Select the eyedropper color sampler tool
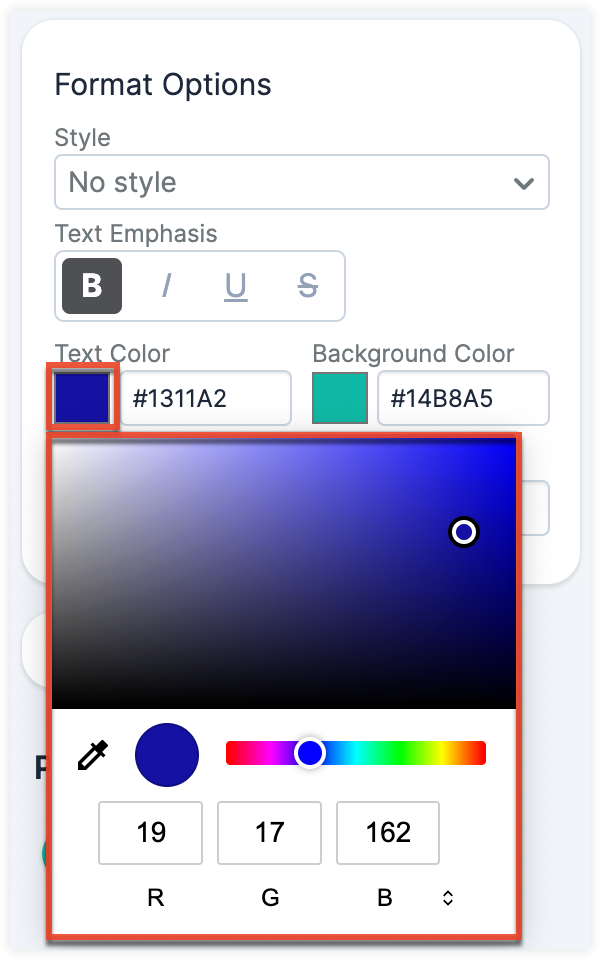 coord(91,754)
